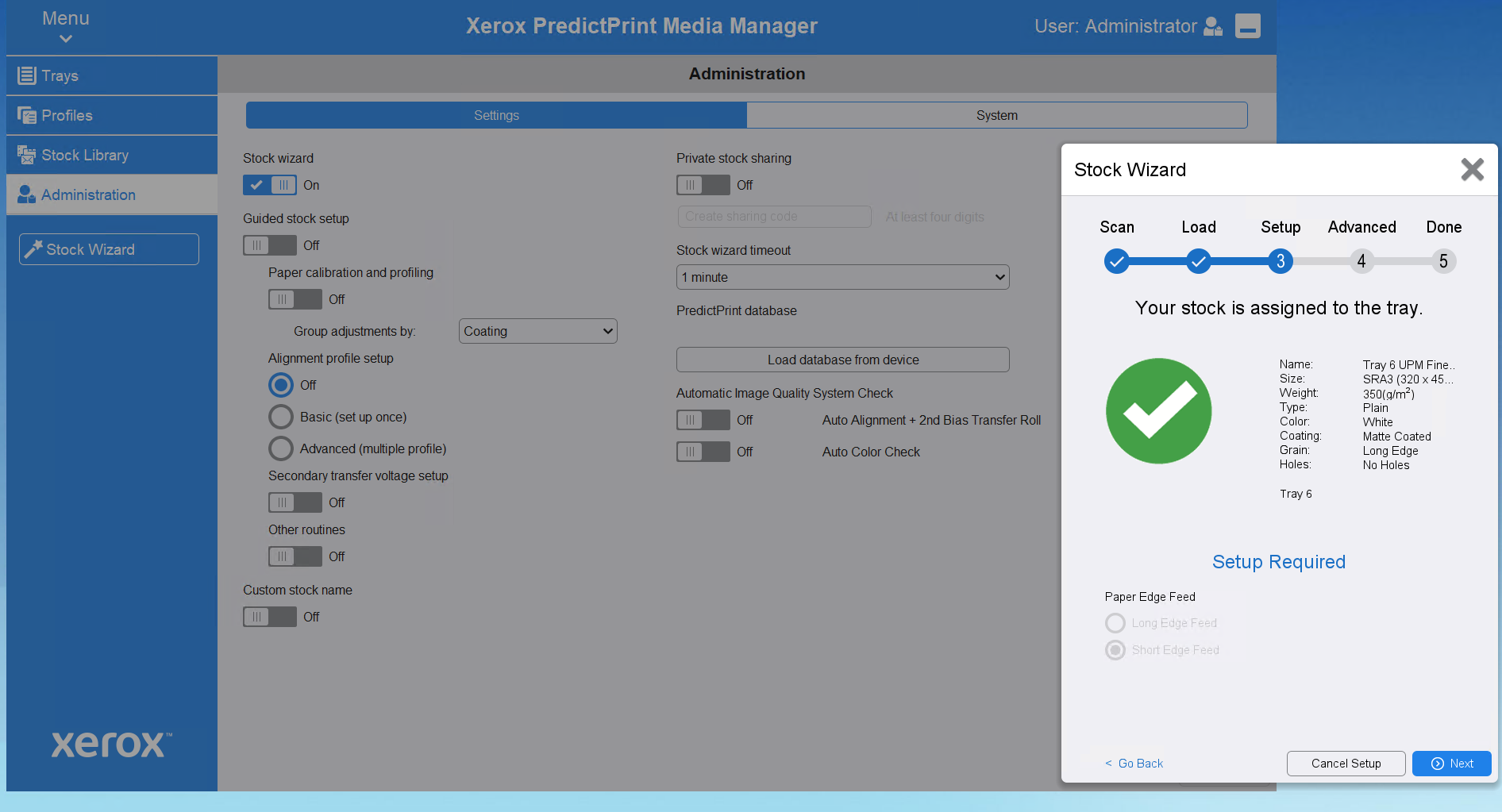Click the Next button
This screenshot has width=1502, height=812.
tap(1452, 764)
